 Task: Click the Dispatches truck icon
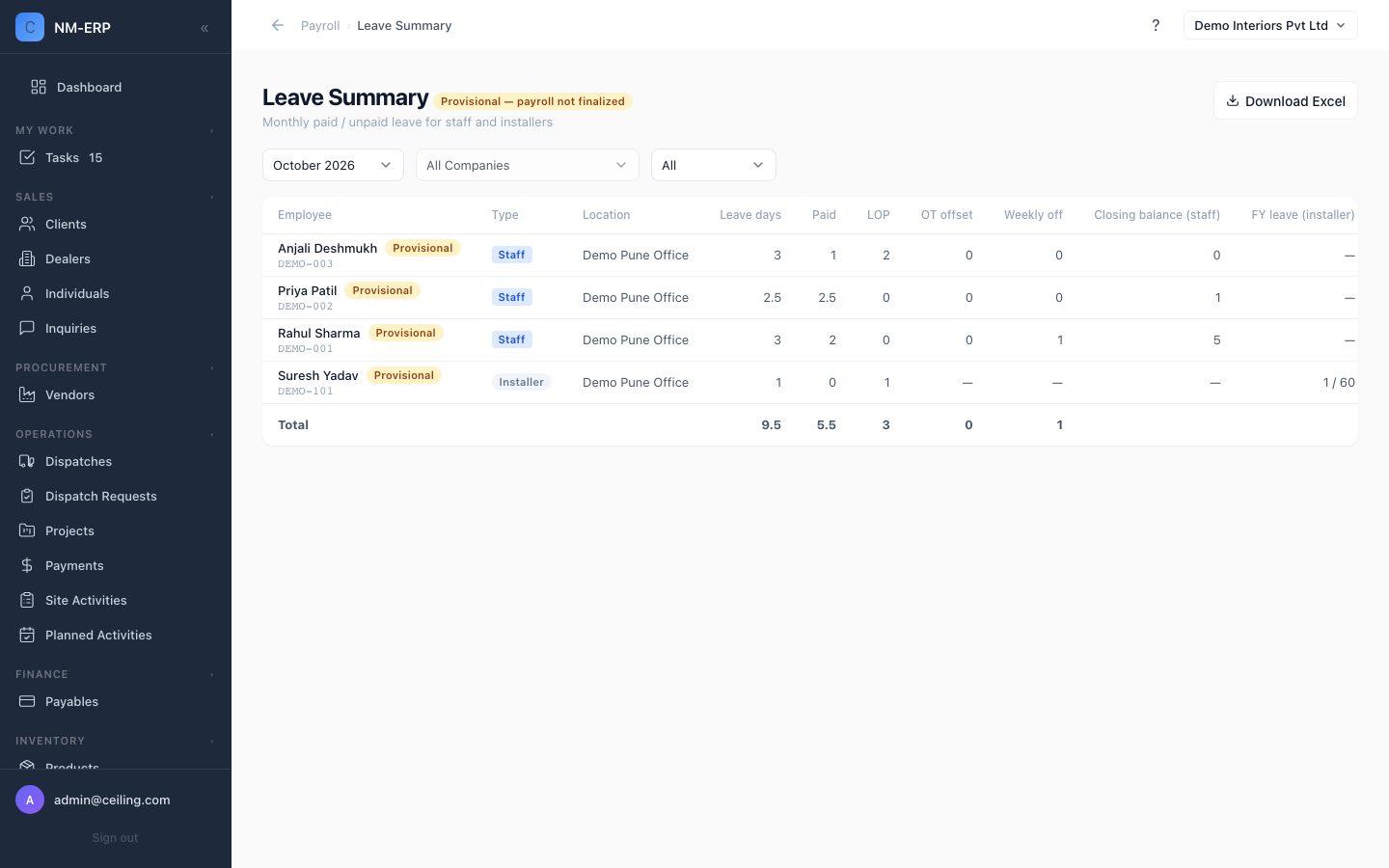[x=27, y=461]
